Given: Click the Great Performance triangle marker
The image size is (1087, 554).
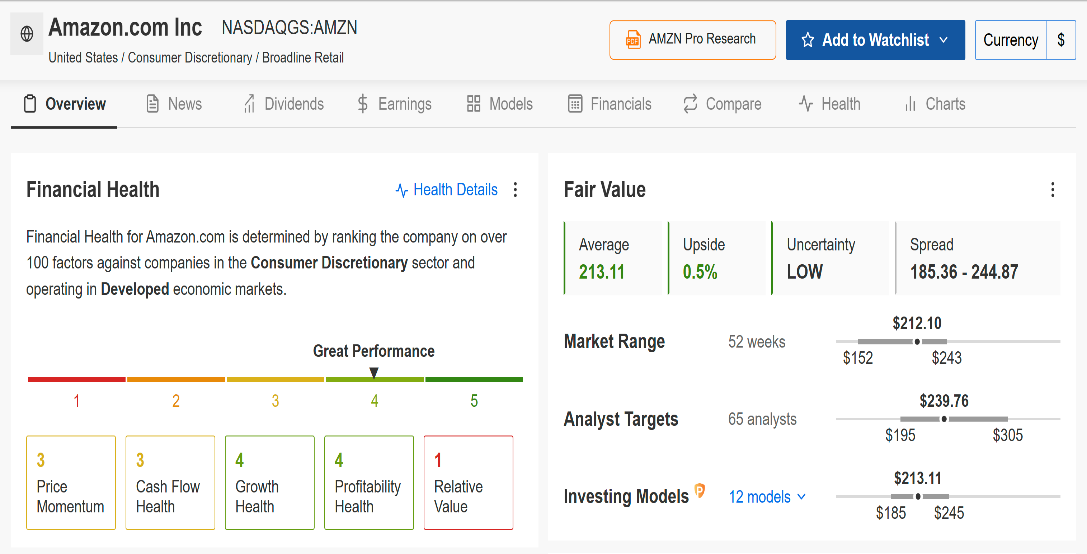Looking at the screenshot, I should click(374, 373).
